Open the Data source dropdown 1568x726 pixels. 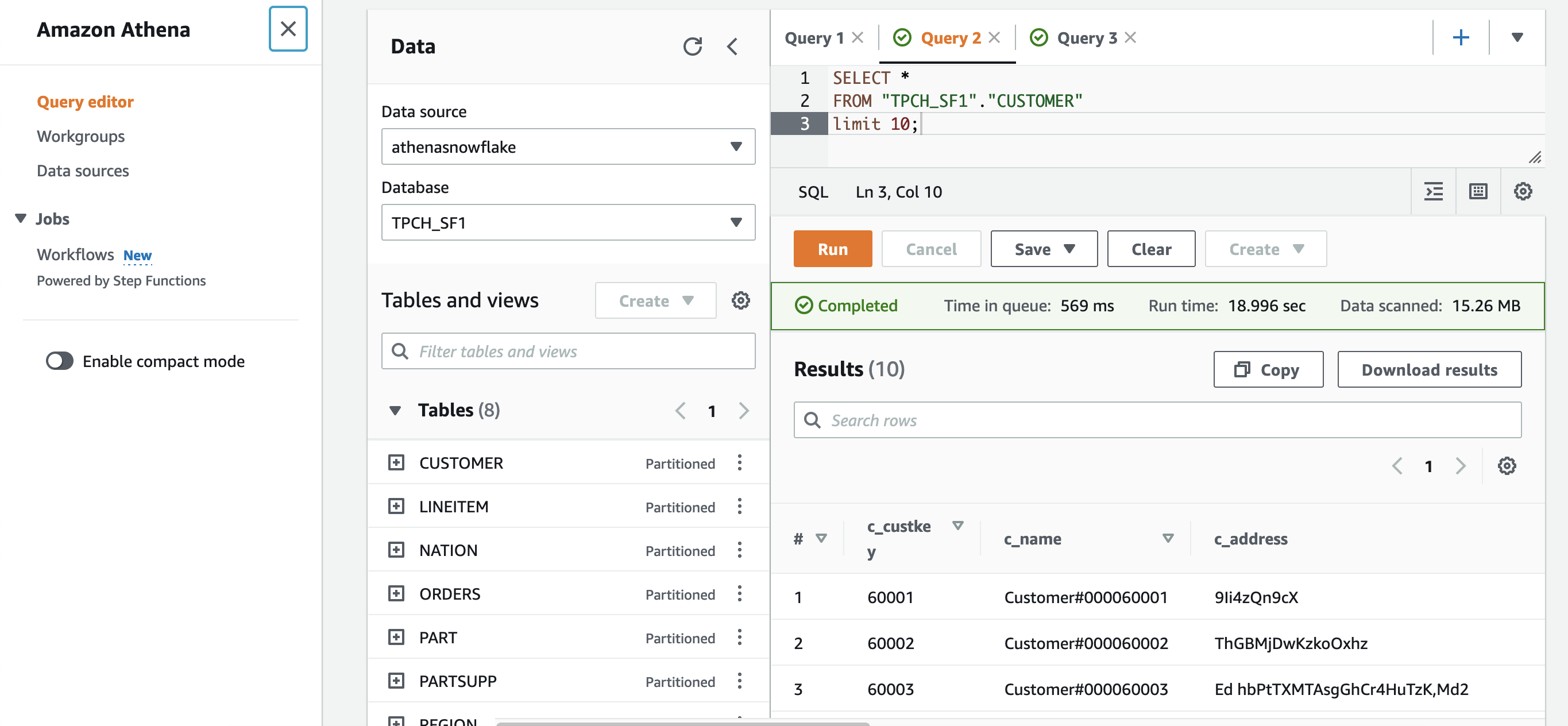click(x=567, y=146)
